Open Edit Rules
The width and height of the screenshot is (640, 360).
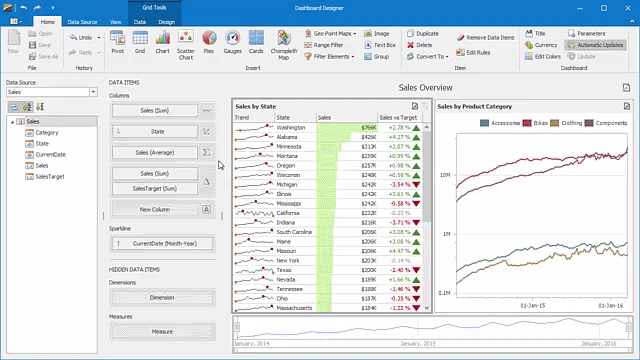coord(473,52)
